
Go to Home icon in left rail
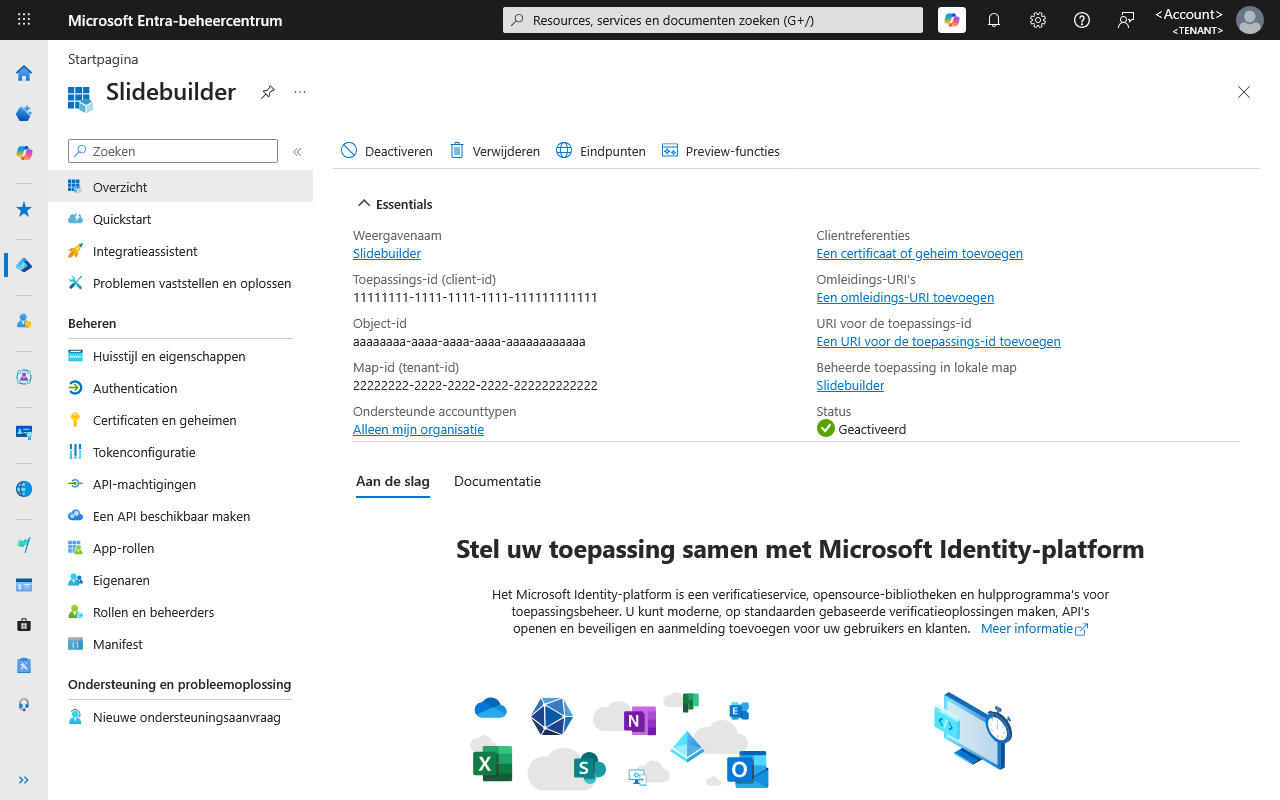(24, 73)
